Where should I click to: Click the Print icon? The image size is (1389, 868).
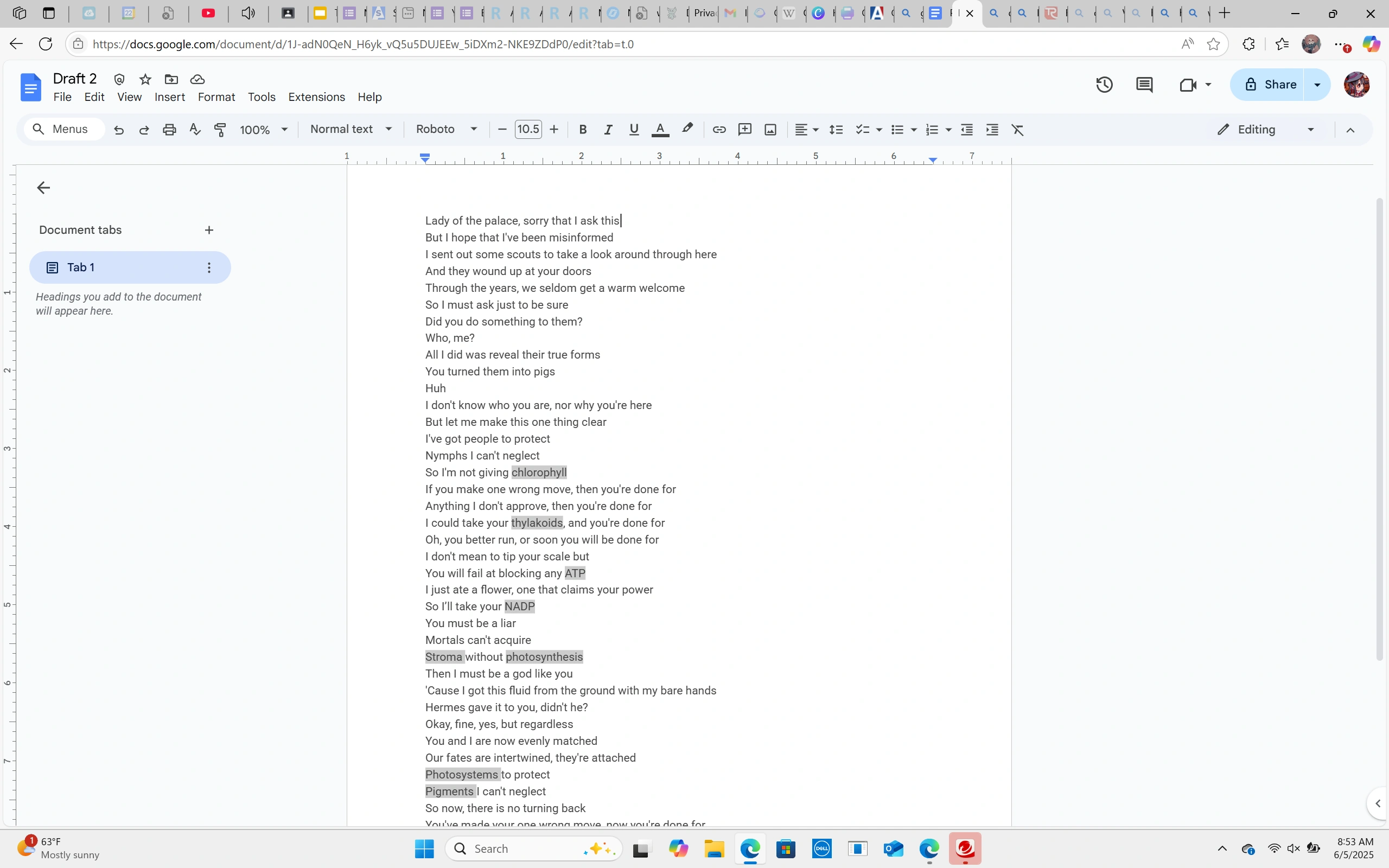[x=169, y=130]
